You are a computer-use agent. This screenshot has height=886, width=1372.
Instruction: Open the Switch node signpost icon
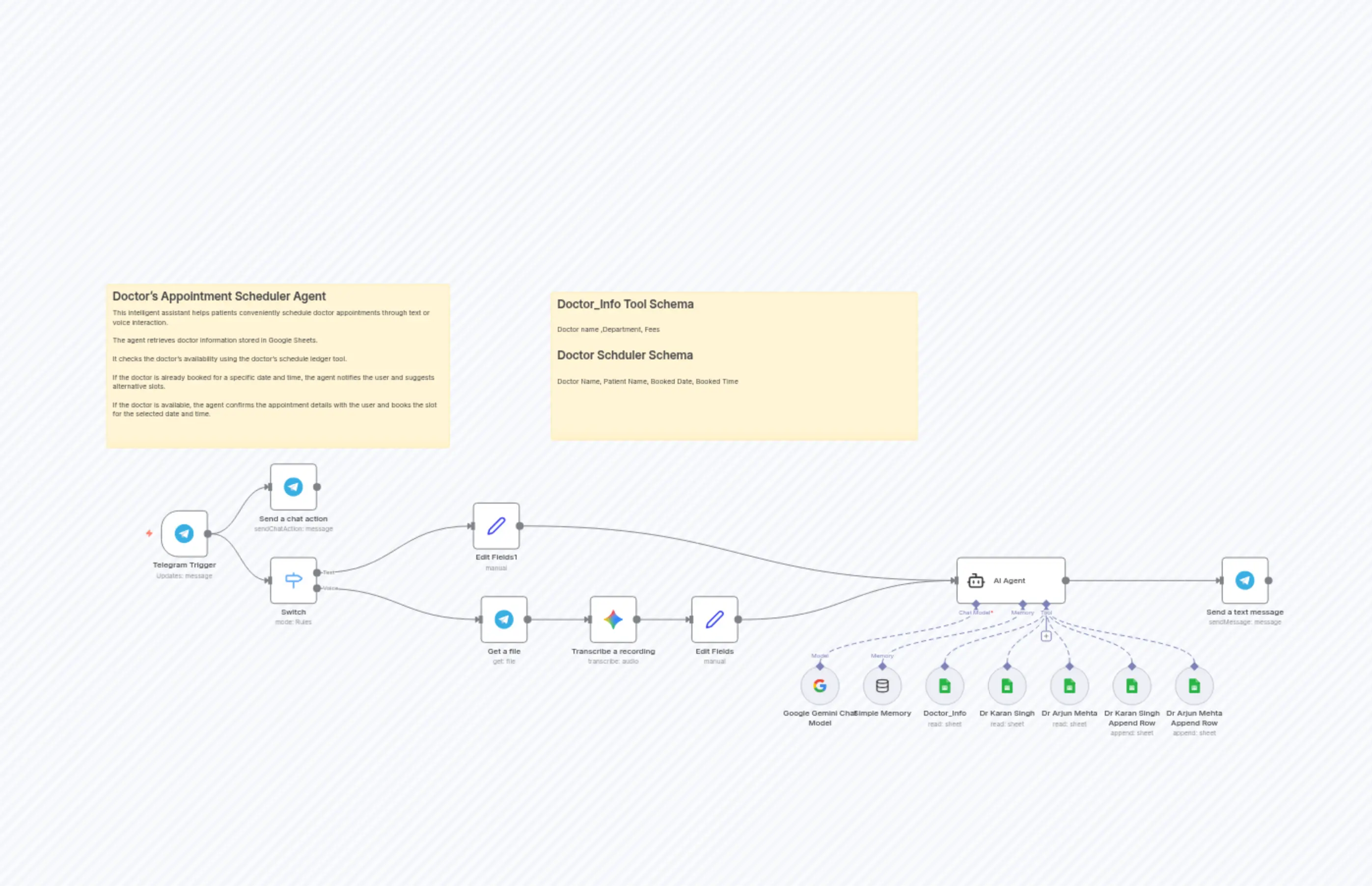coord(294,580)
